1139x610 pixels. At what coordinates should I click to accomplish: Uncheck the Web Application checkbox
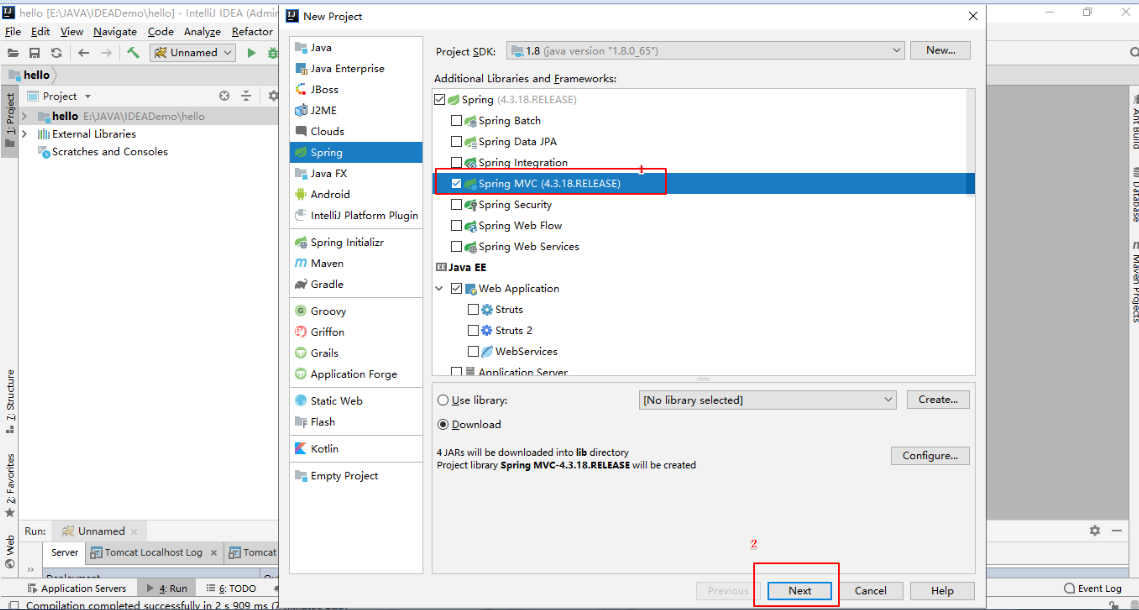click(x=456, y=288)
